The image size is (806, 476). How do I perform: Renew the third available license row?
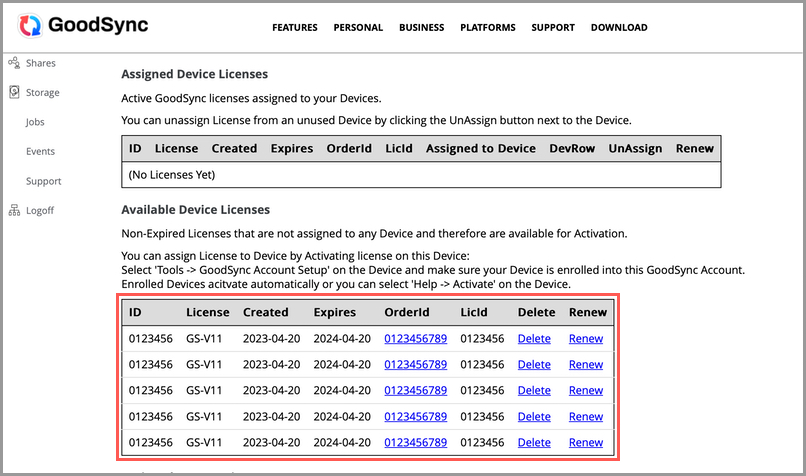coord(585,390)
